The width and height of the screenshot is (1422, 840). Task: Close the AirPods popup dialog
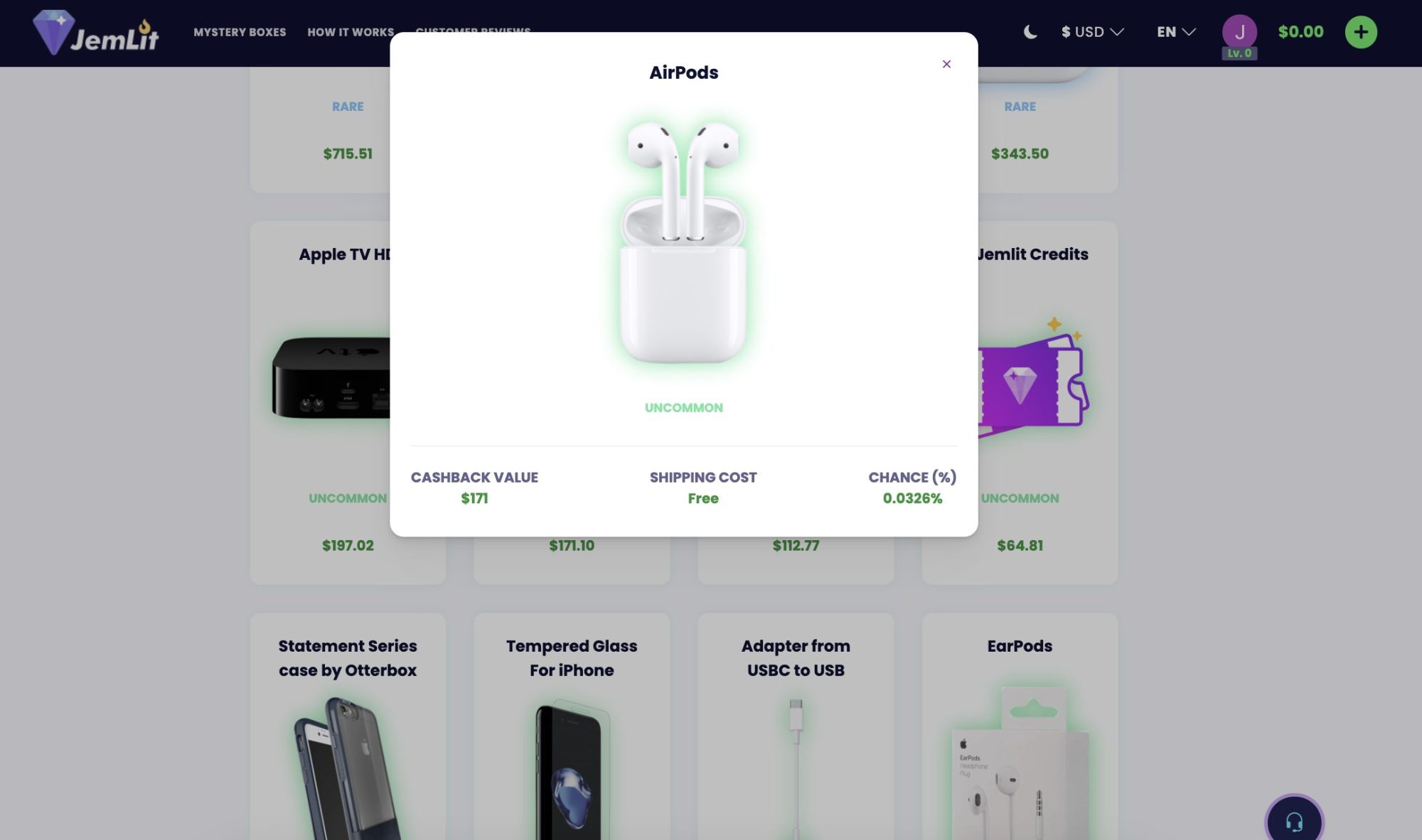946,64
